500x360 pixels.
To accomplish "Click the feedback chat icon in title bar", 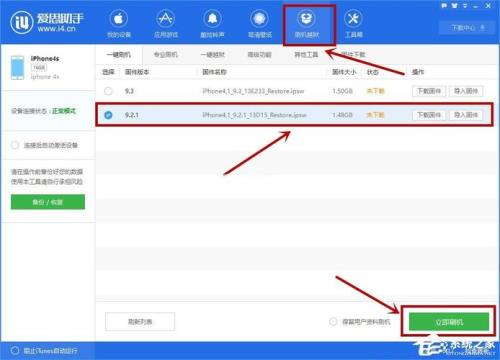I will (x=444, y=6).
